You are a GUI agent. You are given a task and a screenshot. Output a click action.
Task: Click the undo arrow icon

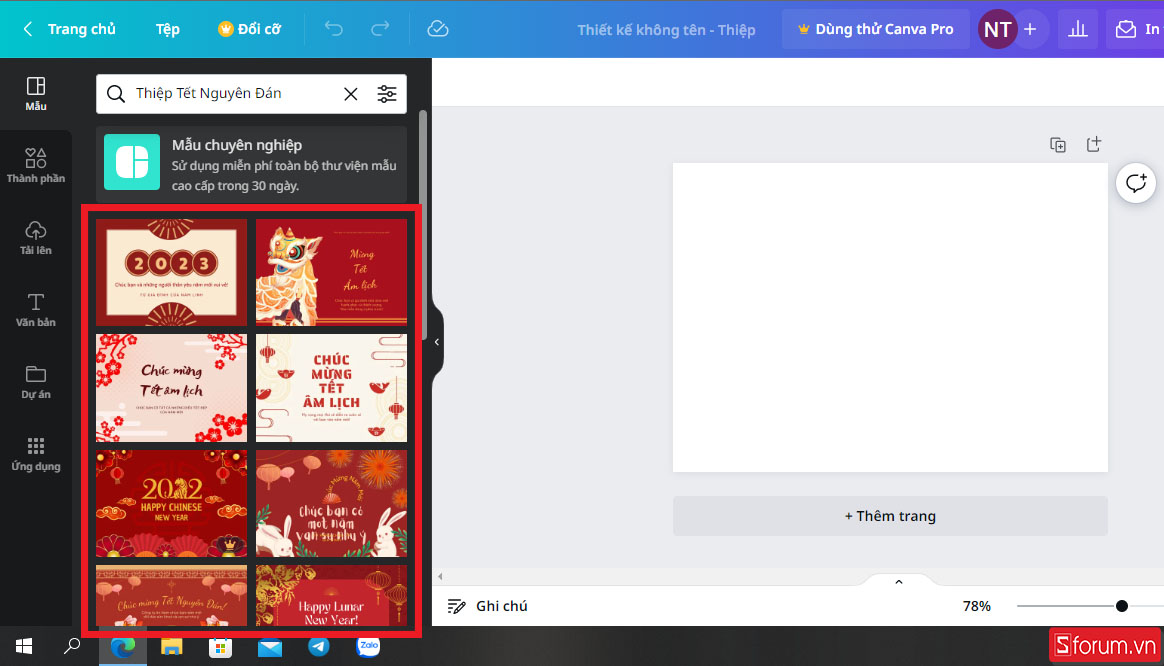click(x=334, y=29)
